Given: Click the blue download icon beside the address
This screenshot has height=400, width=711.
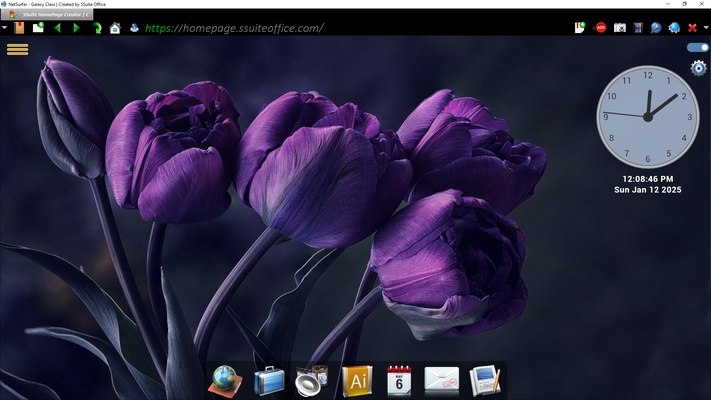Looking at the screenshot, I should tap(134, 28).
